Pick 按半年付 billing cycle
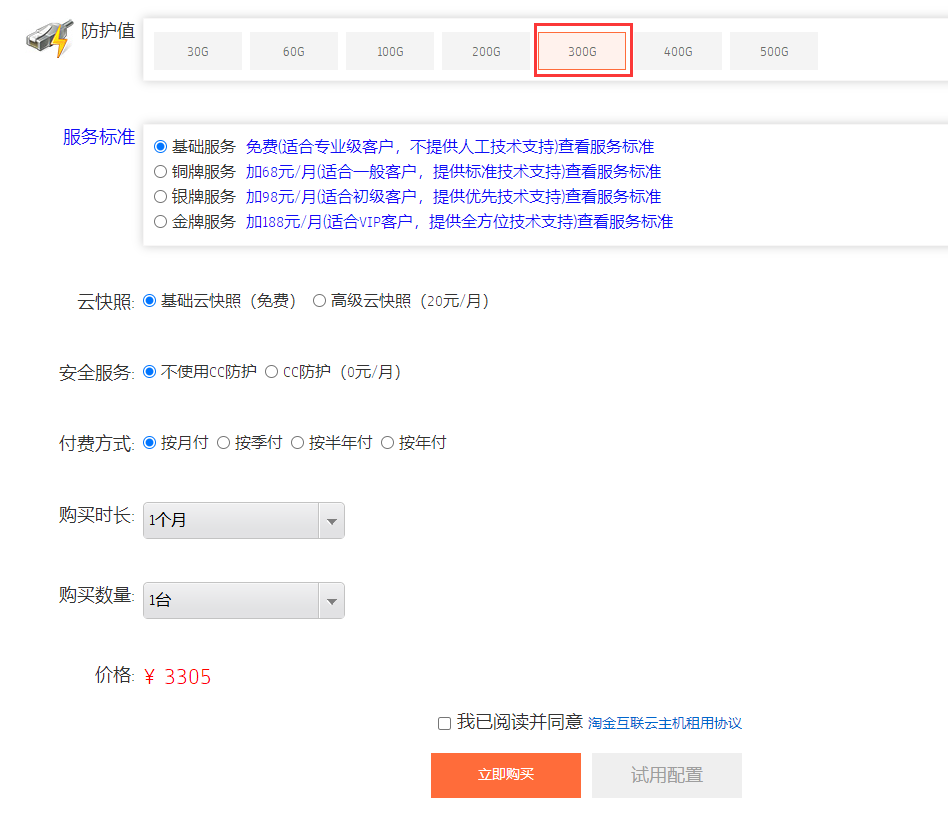The height and width of the screenshot is (818, 948). (298, 442)
